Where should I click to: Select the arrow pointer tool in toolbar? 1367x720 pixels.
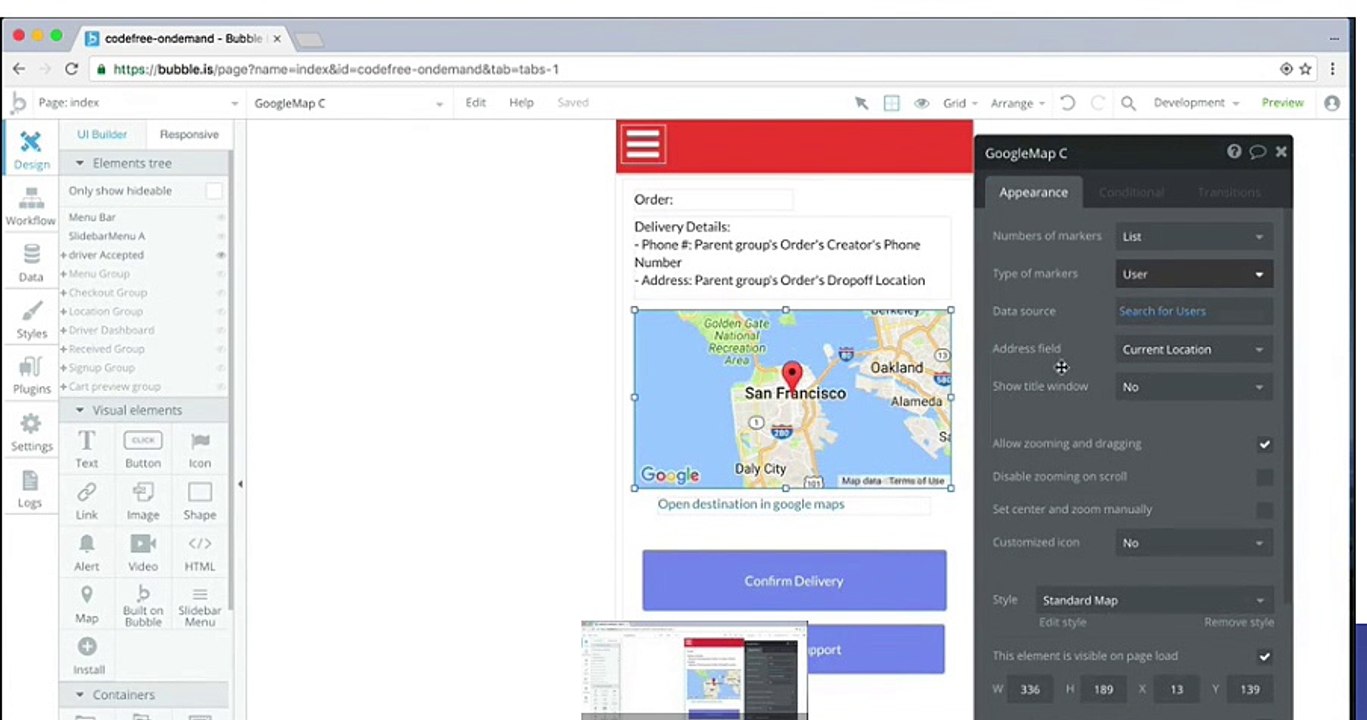861,103
